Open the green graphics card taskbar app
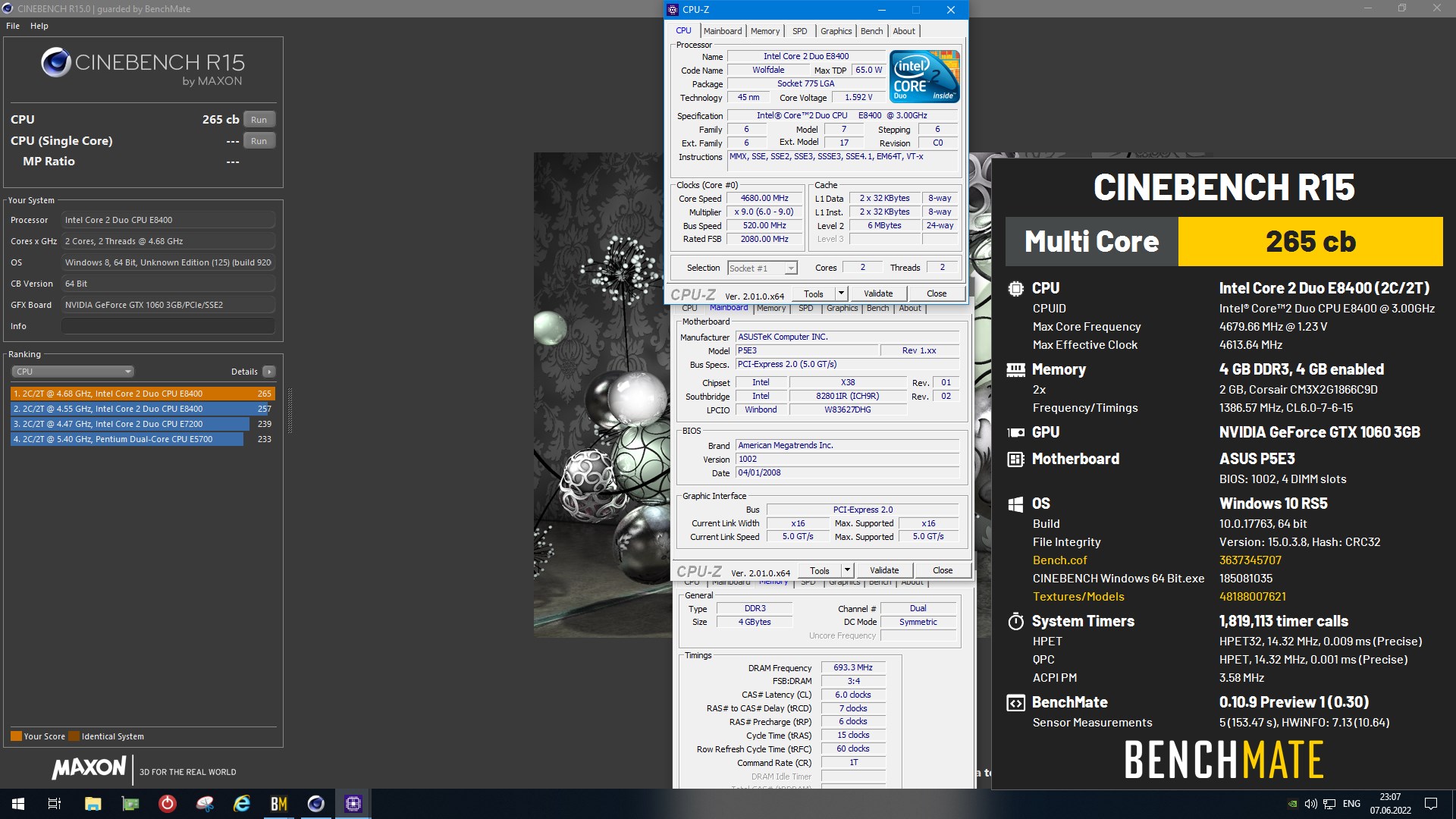This screenshot has height=819, width=1456. click(x=130, y=804)
